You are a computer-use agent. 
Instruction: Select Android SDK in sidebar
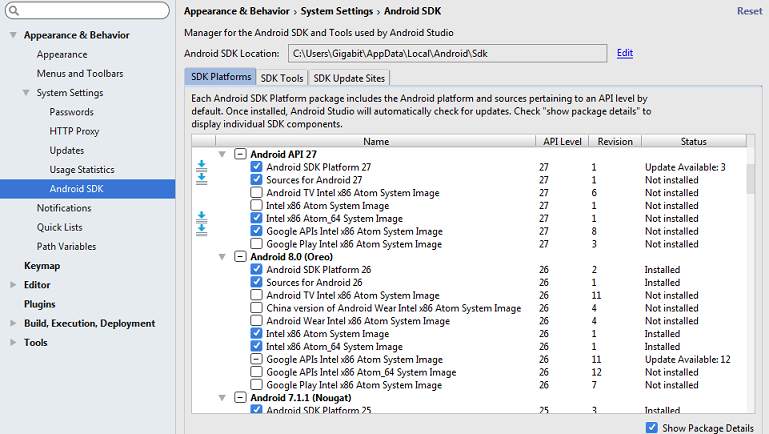pos(87,189)
